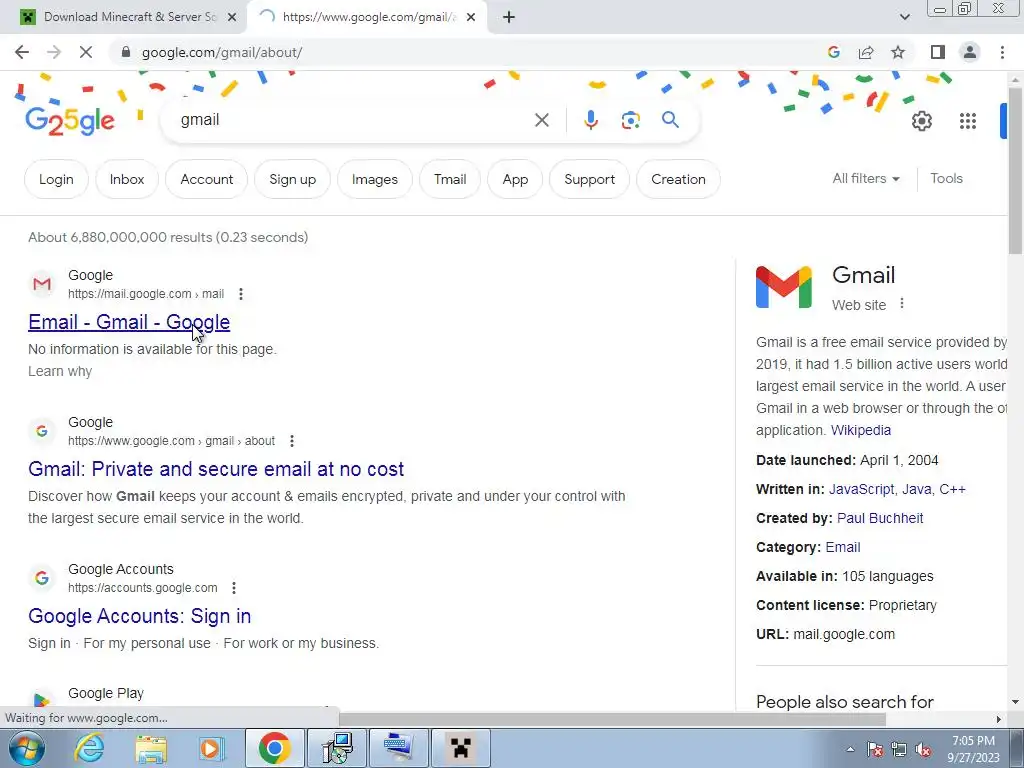The height and width of the screenshot is (768, 1024).
Task: Open the Email - Gmail - Google result
Action: [x=129, y=322]
